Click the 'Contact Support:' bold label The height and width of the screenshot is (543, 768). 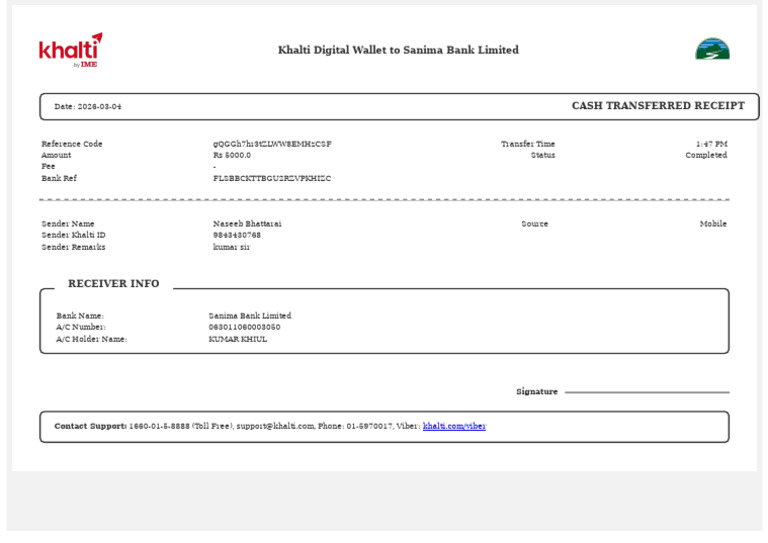click(x=91, y=426)
